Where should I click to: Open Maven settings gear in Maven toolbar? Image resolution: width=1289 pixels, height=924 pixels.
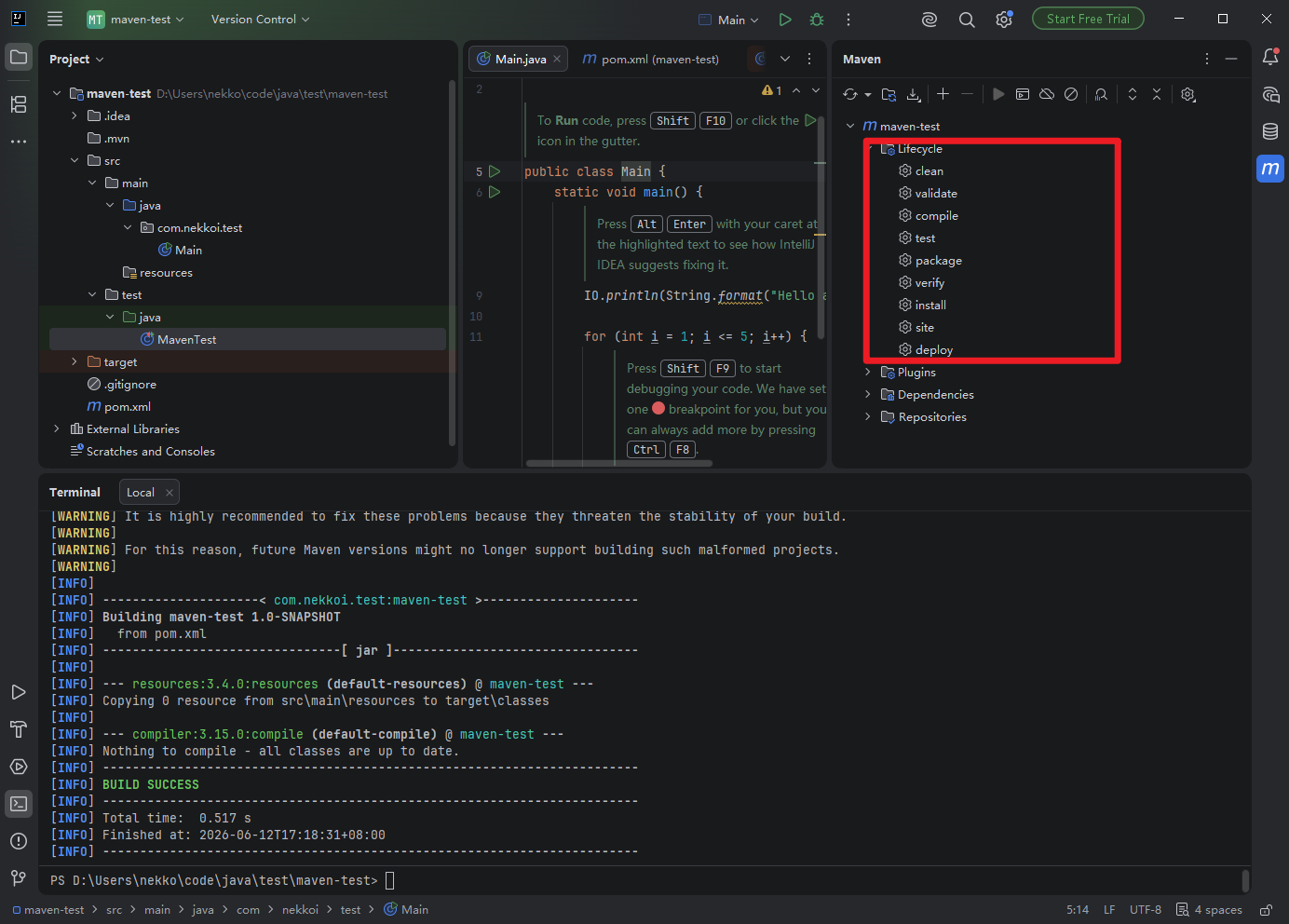click(x=1187, y=94)
